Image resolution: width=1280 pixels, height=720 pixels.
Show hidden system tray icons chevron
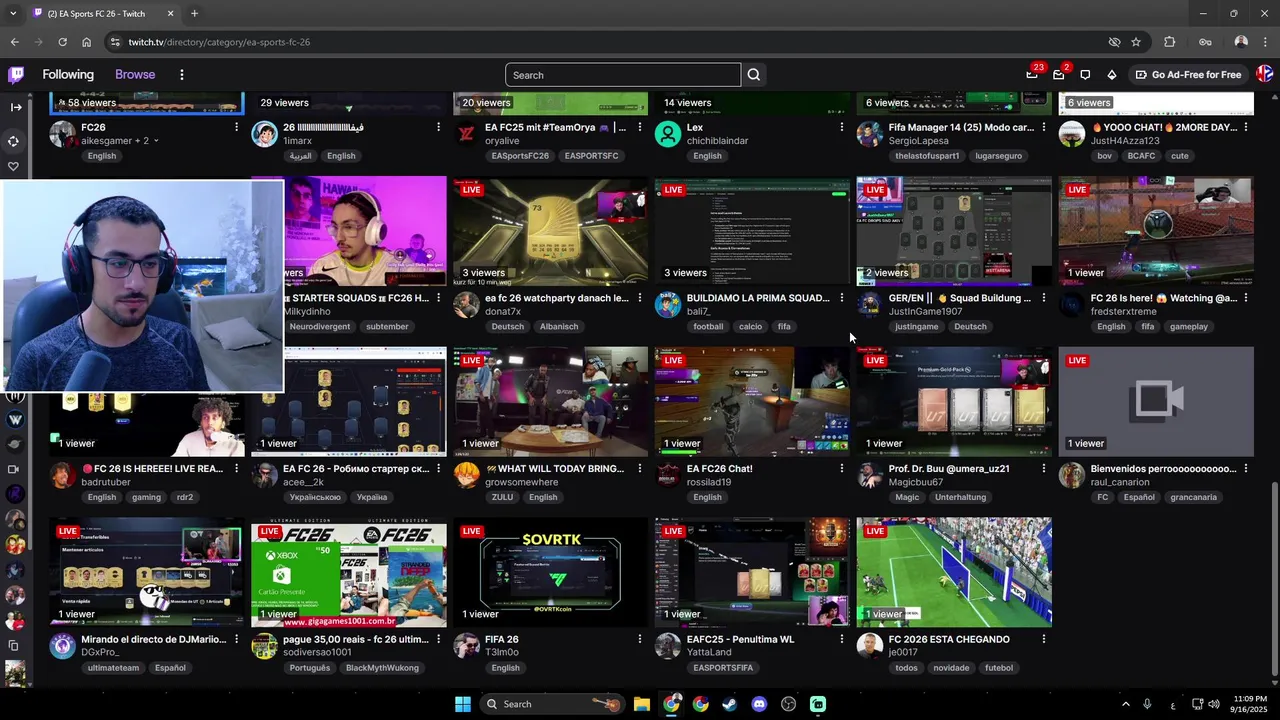[x=1126, y=704]
